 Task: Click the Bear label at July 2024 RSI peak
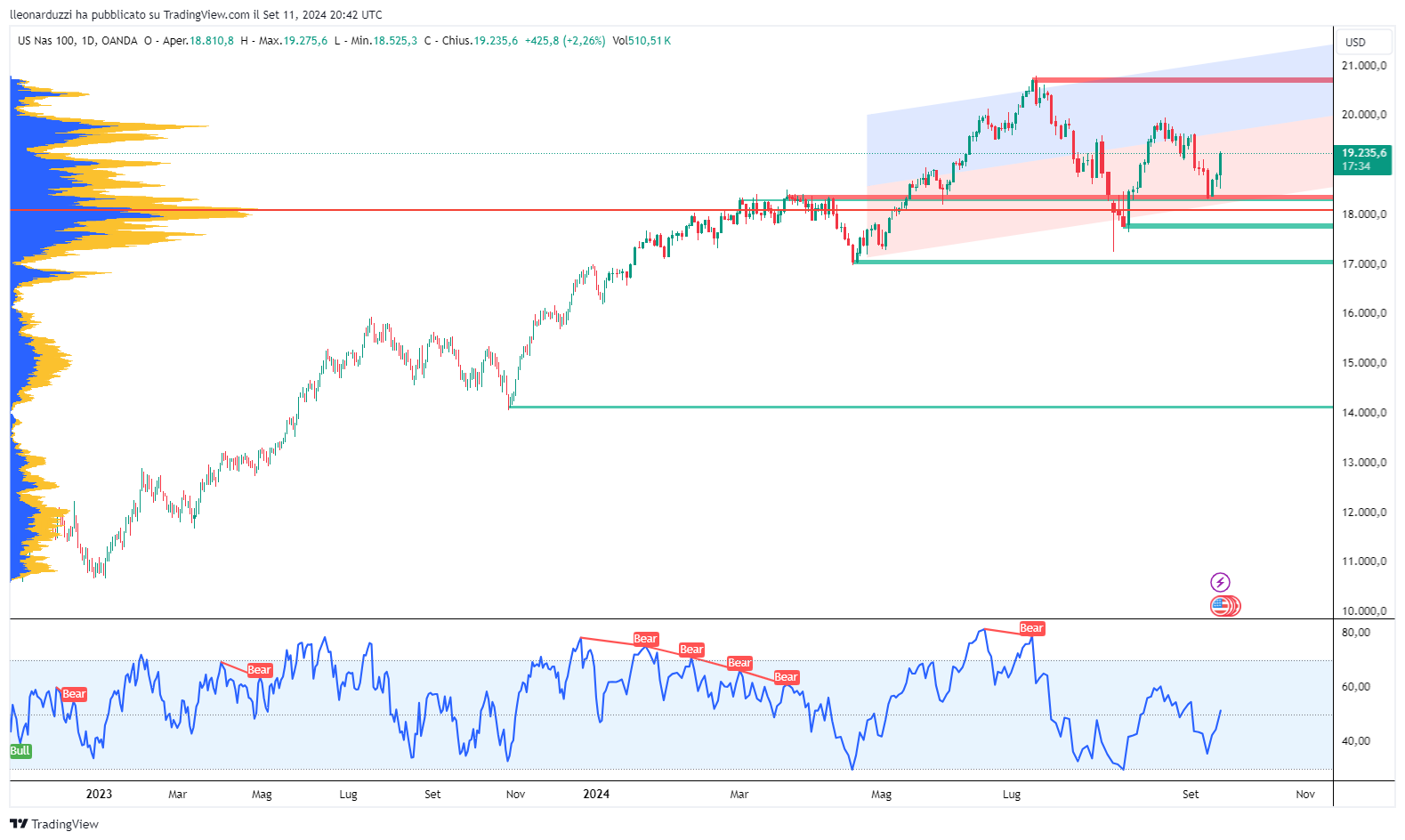click(1031, 628)
